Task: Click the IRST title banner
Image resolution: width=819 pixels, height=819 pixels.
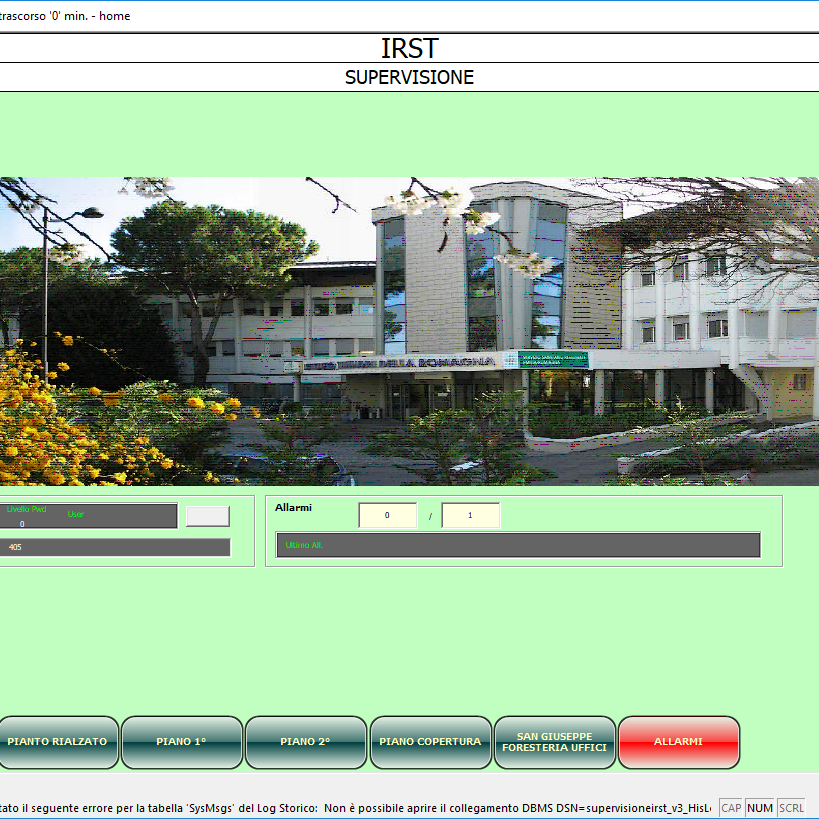Action: (409, 48)
